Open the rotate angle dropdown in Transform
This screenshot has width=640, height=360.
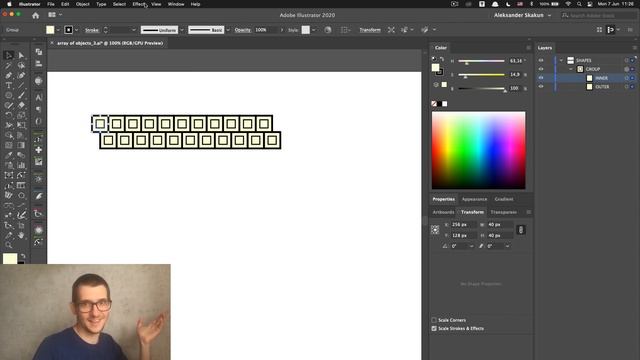tap(471, 246)
